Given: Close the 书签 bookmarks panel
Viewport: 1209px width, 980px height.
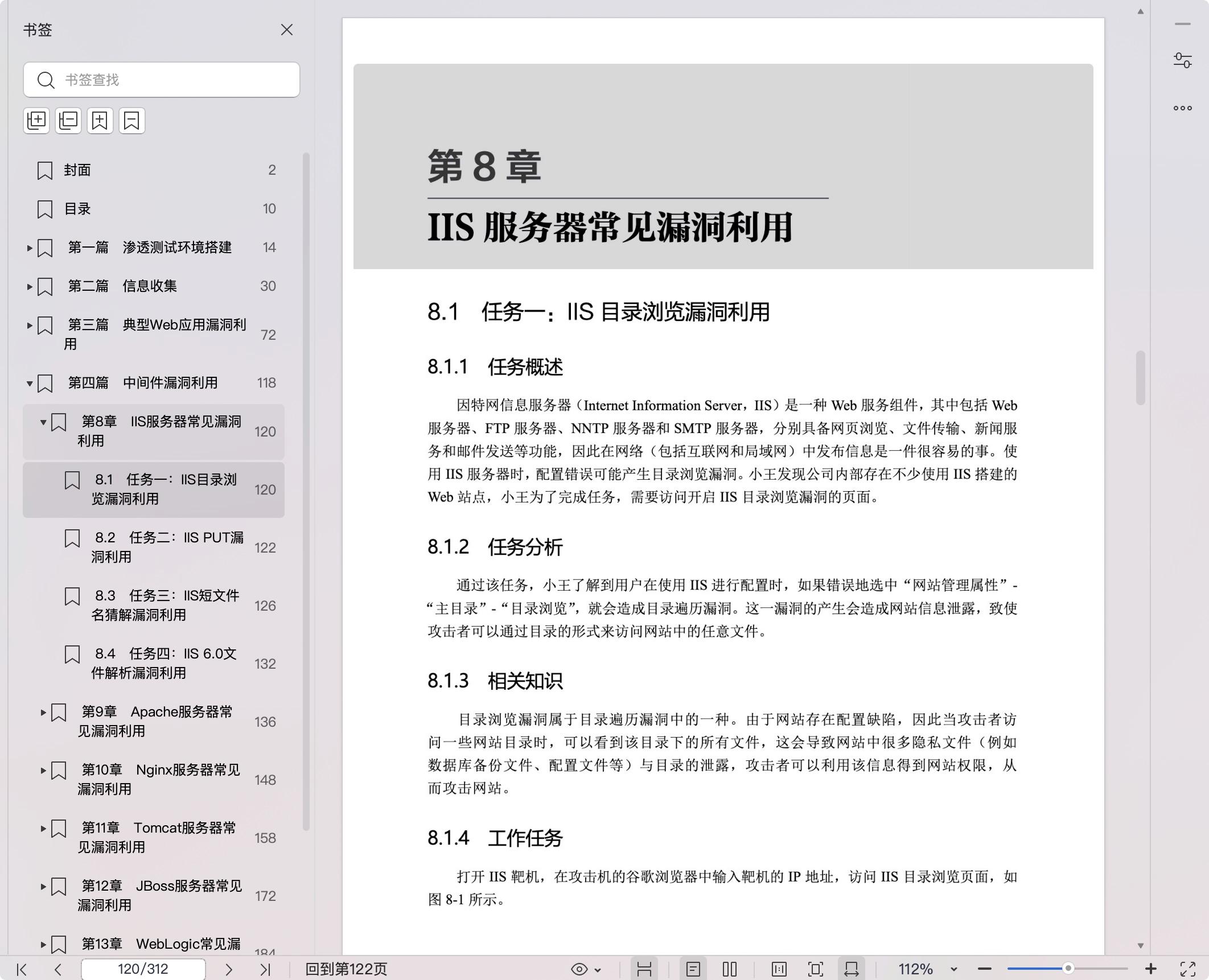Looking at the screenshot, I should click(x=286, y=30).
